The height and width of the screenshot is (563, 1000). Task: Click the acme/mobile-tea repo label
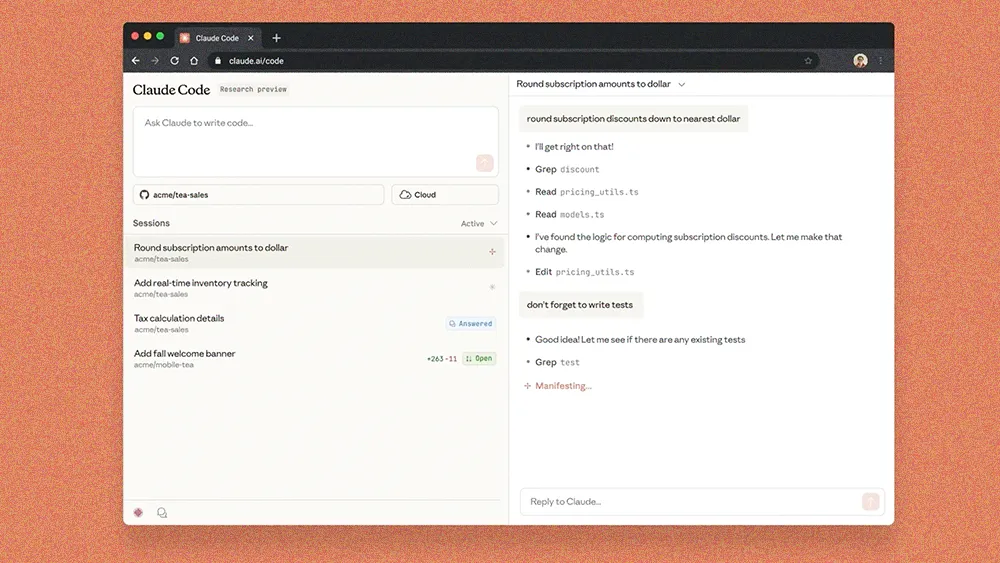point(164,365)
